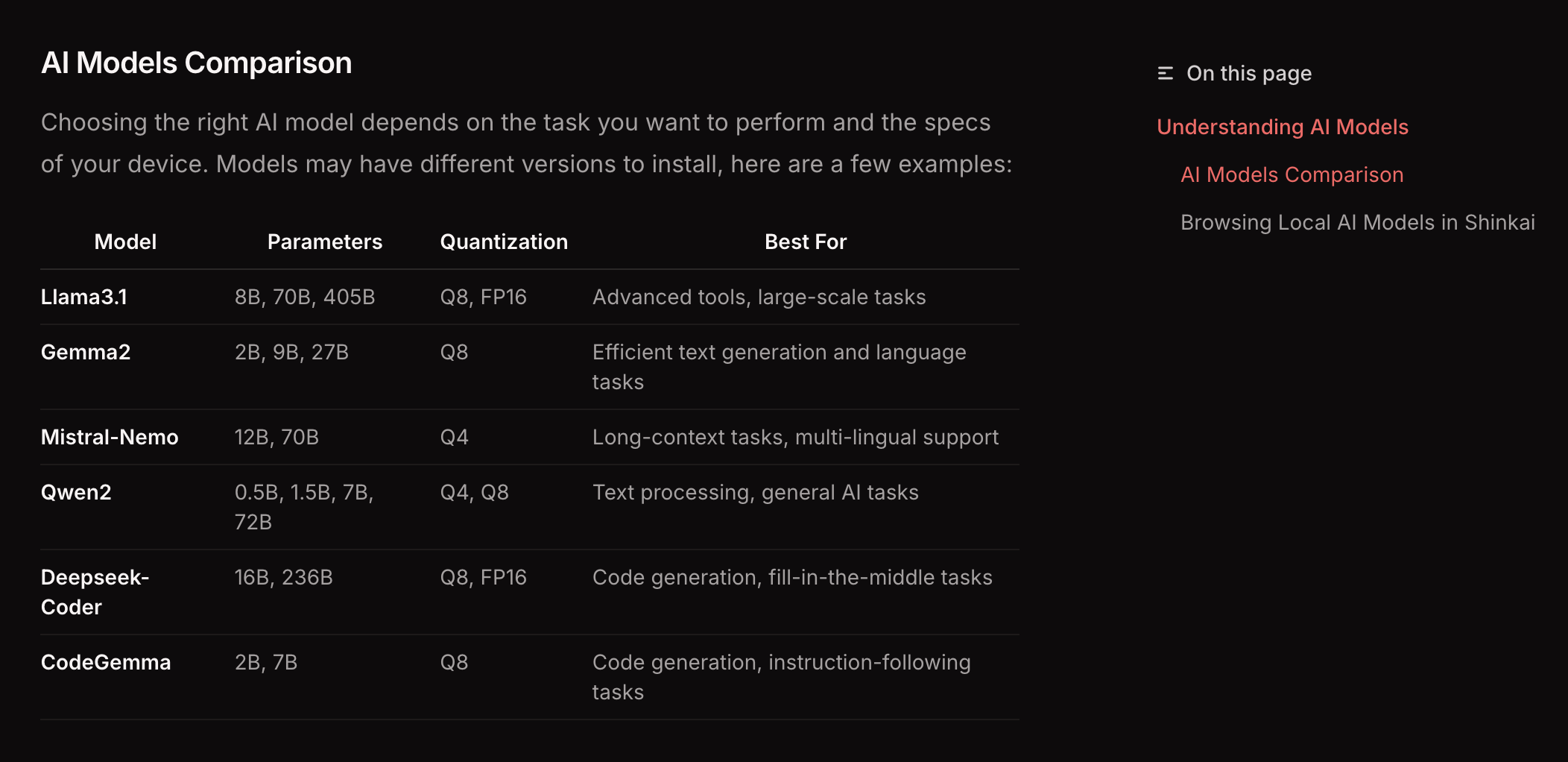Select the Llama3.1 model name

click(84, 297)
